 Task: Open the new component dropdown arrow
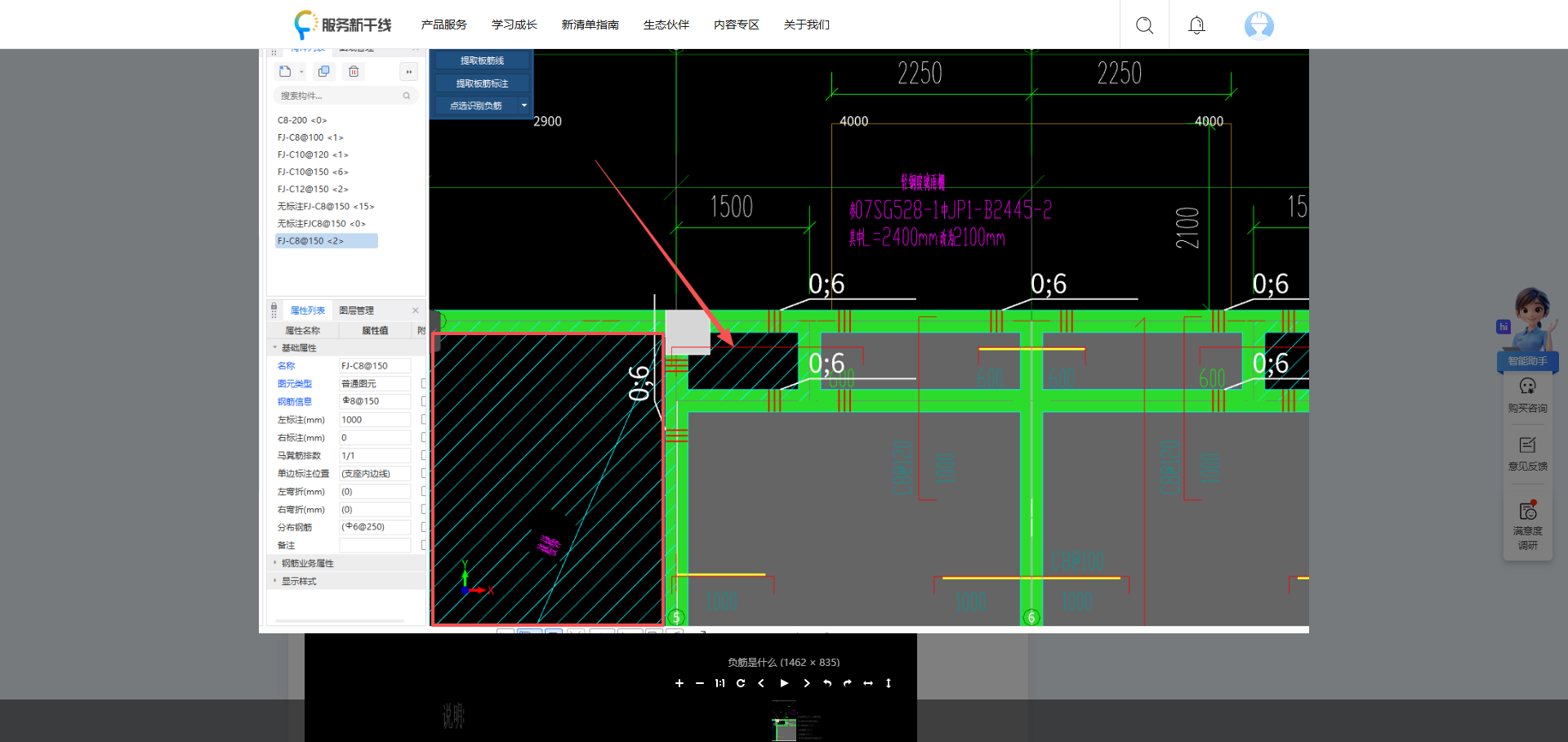[x=301, y=72]
